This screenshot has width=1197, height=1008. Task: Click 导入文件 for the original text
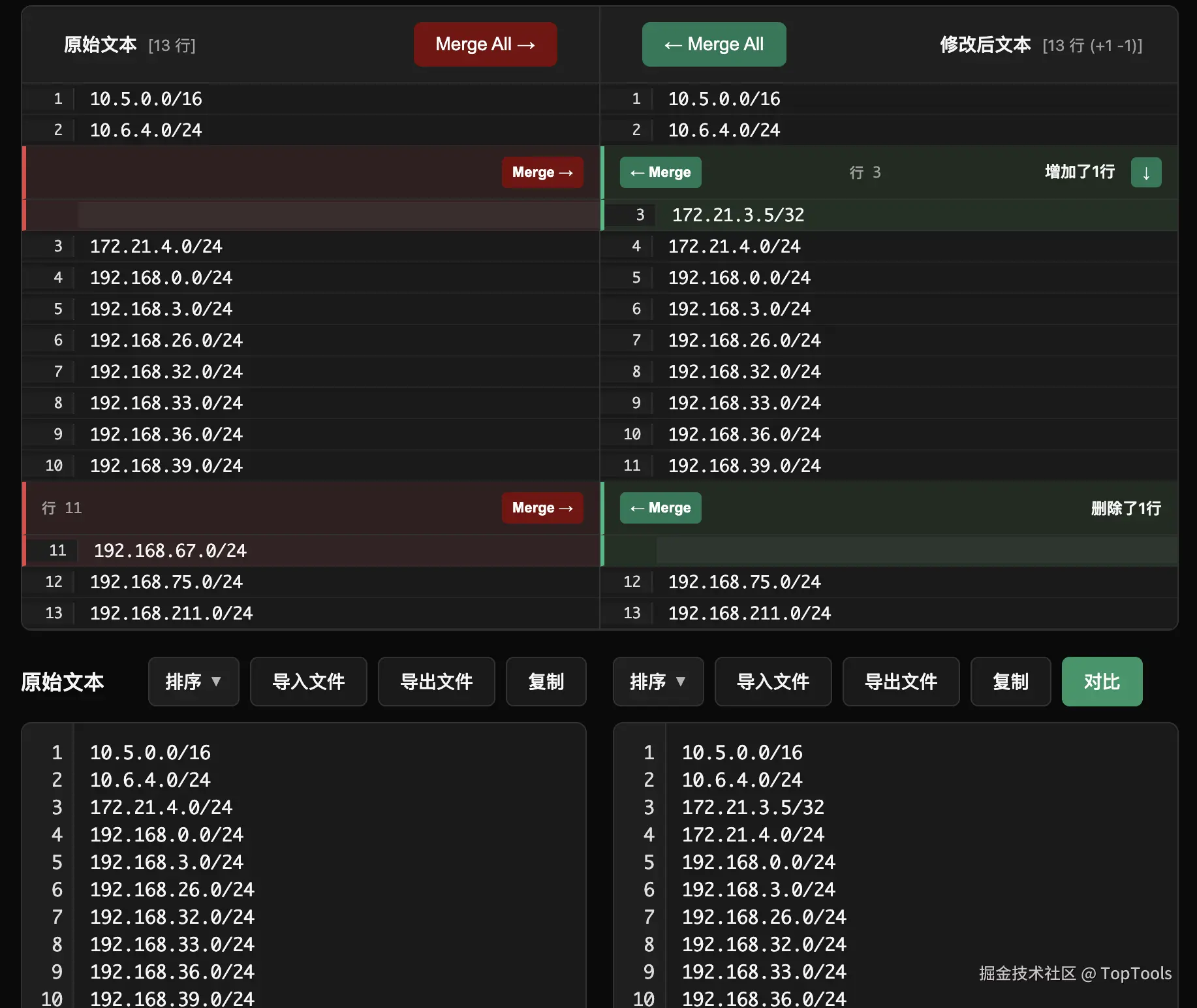[x=309, y=682]
